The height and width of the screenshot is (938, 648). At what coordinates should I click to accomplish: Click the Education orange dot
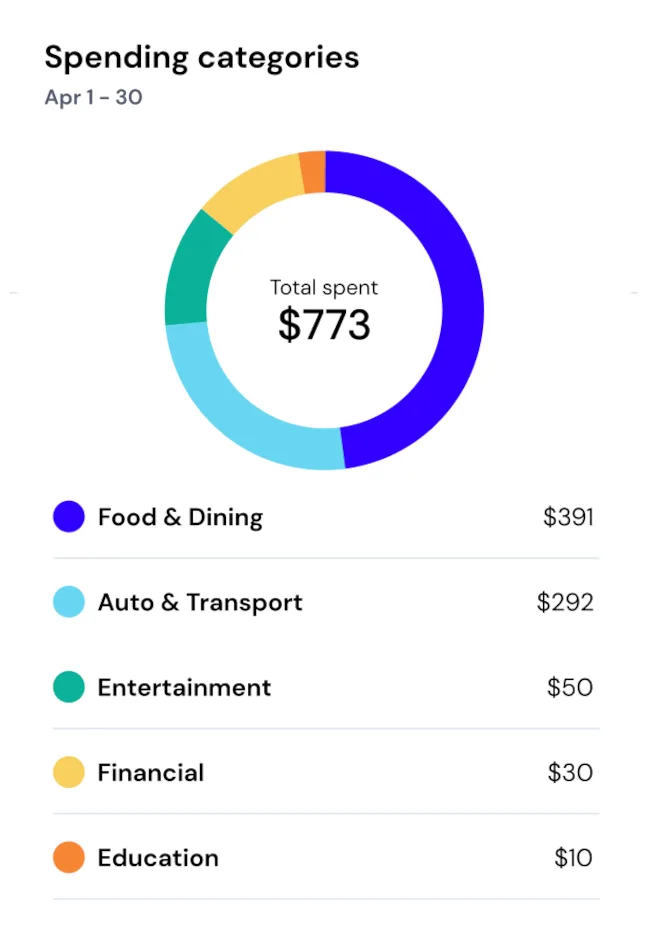(x=68, y=857)
